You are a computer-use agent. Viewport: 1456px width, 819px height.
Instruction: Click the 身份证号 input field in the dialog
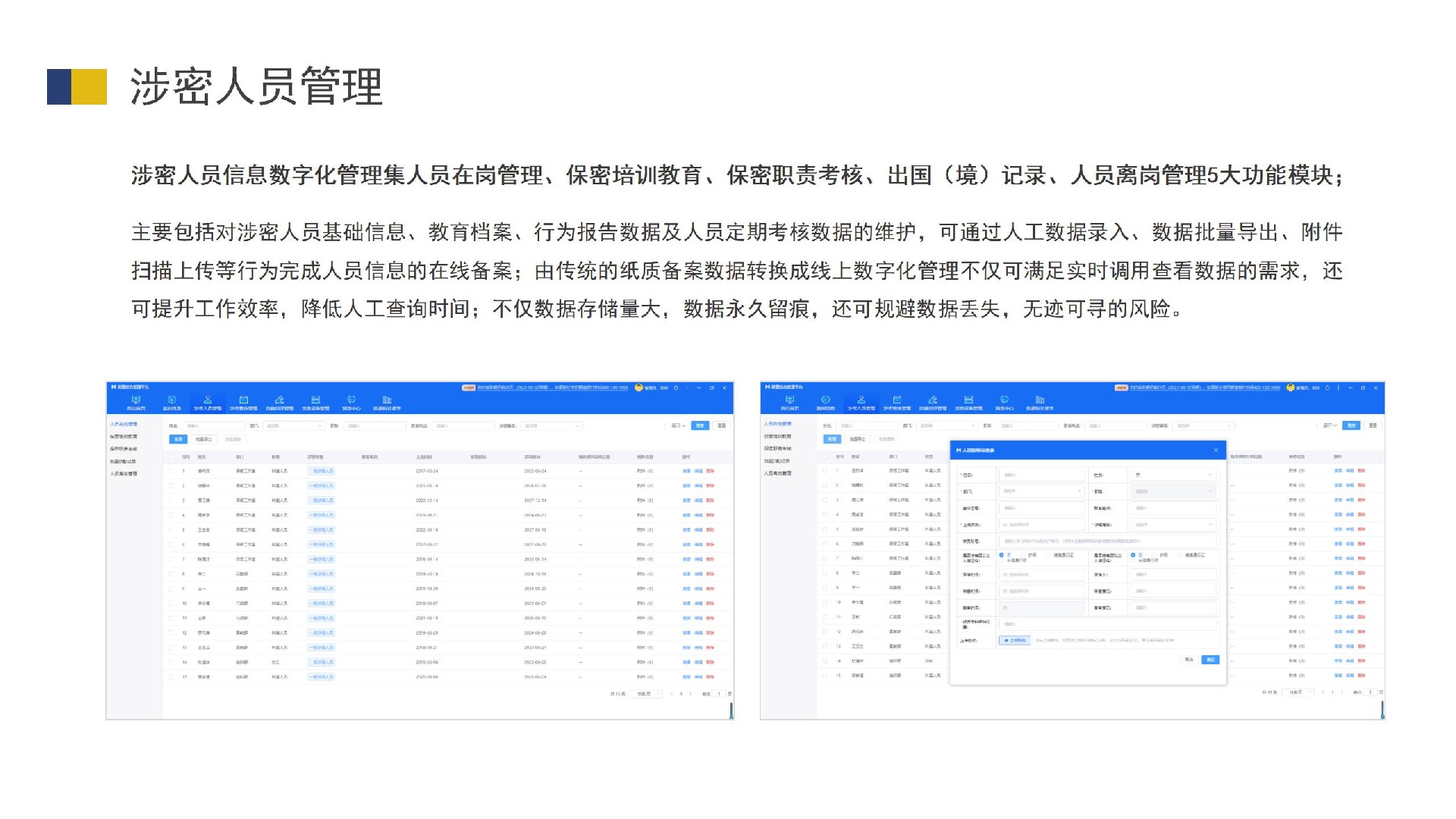pyautogui.click(x=1042, y=508)
